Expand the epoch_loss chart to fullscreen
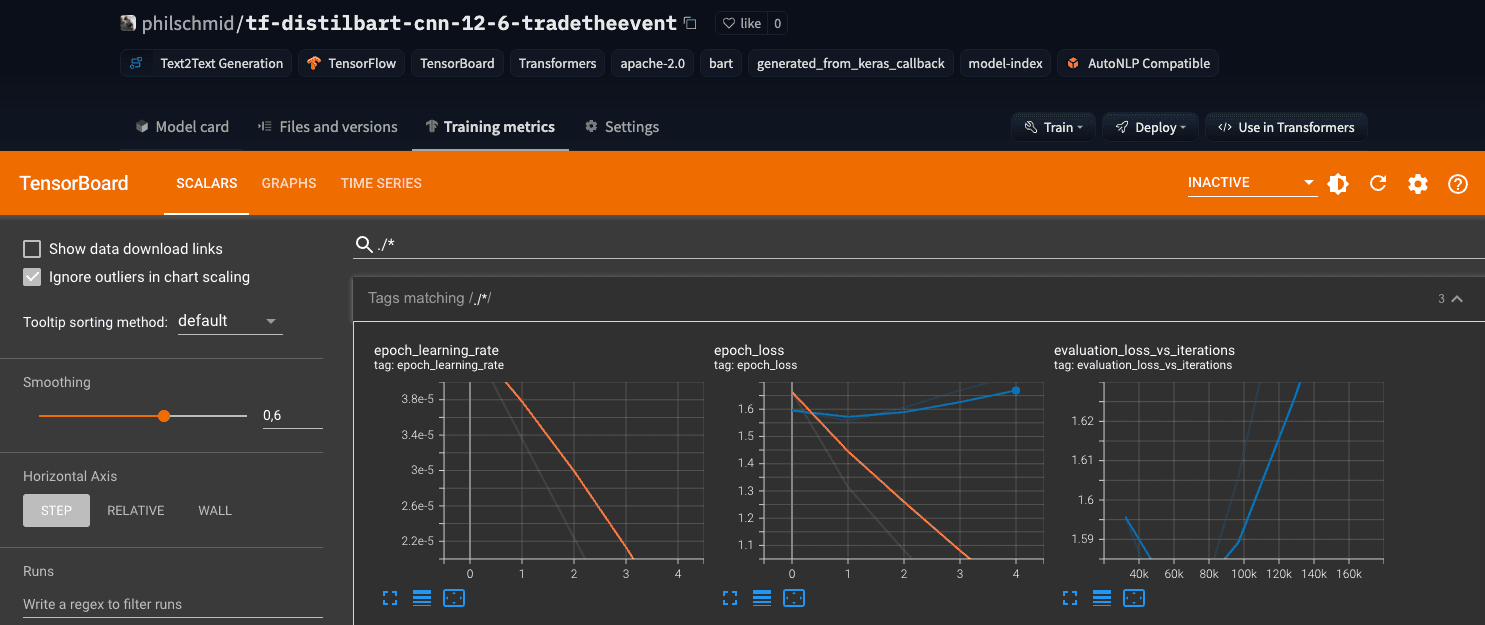 (x=729, y=597)
